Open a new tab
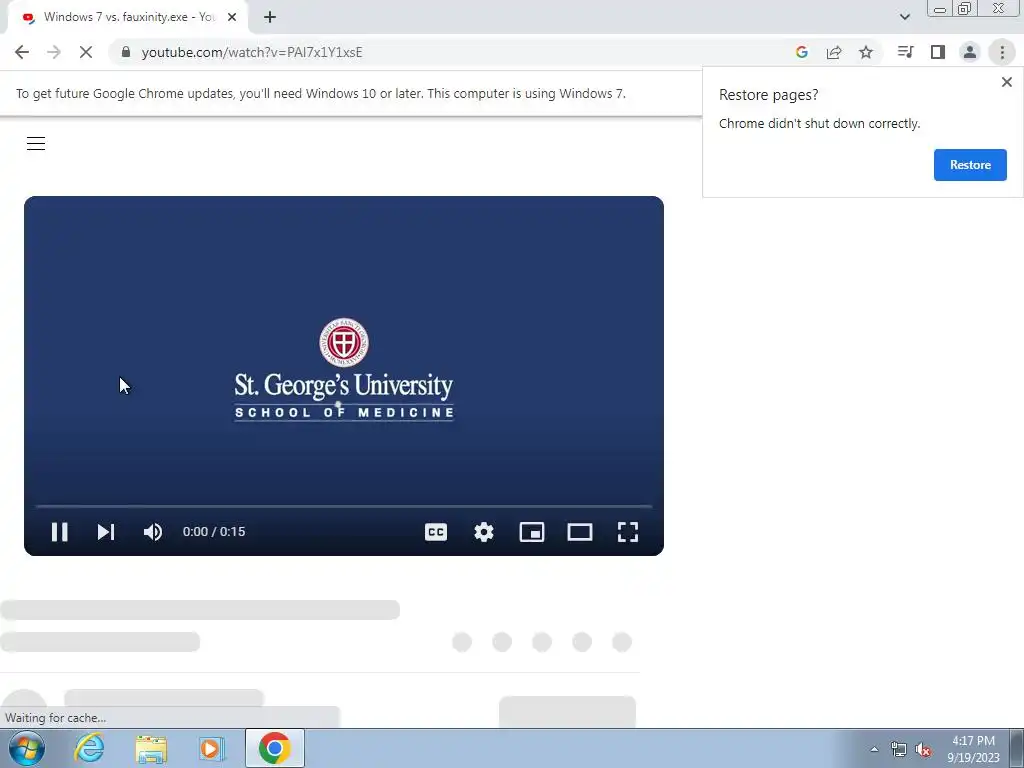This screenshot has width=1024, height=768. [270, 18]
